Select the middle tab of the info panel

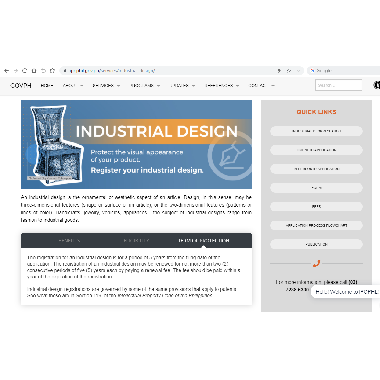[x=136, y=240]
